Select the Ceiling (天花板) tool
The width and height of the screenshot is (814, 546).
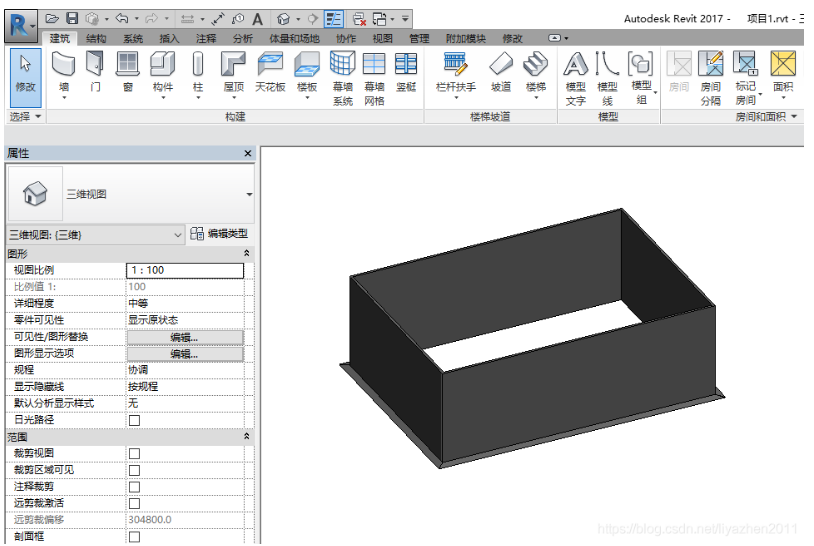(x=270, y=72)
